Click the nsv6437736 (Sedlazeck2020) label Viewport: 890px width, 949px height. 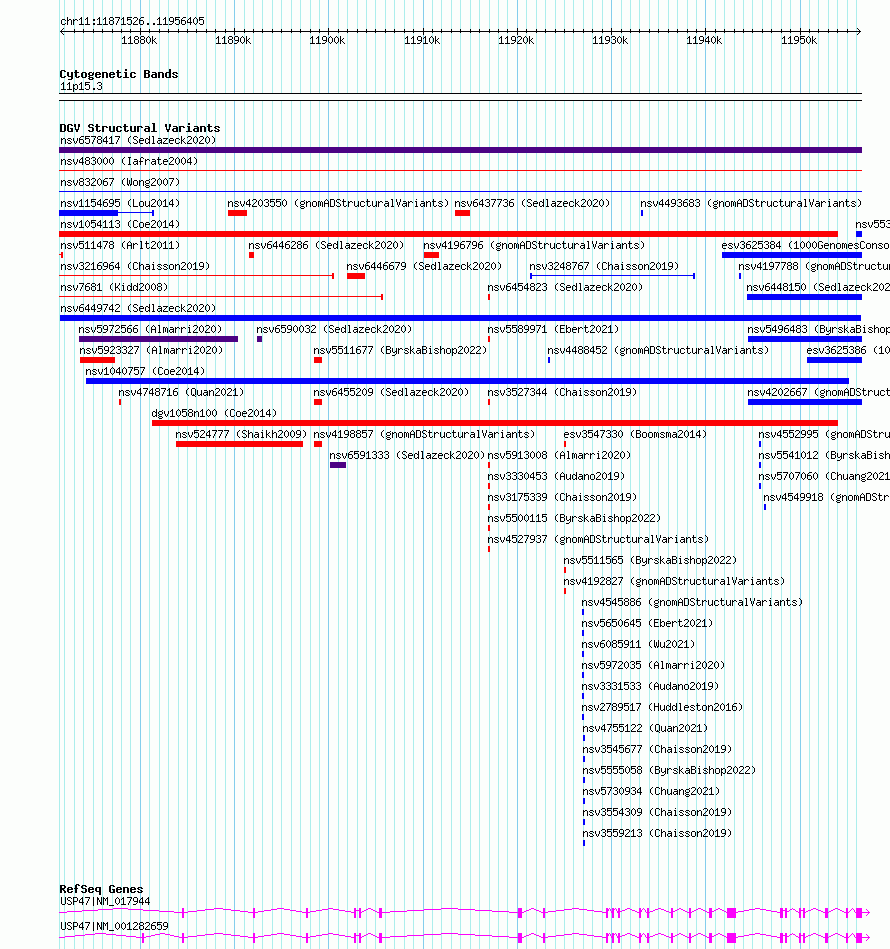[532, 203]
